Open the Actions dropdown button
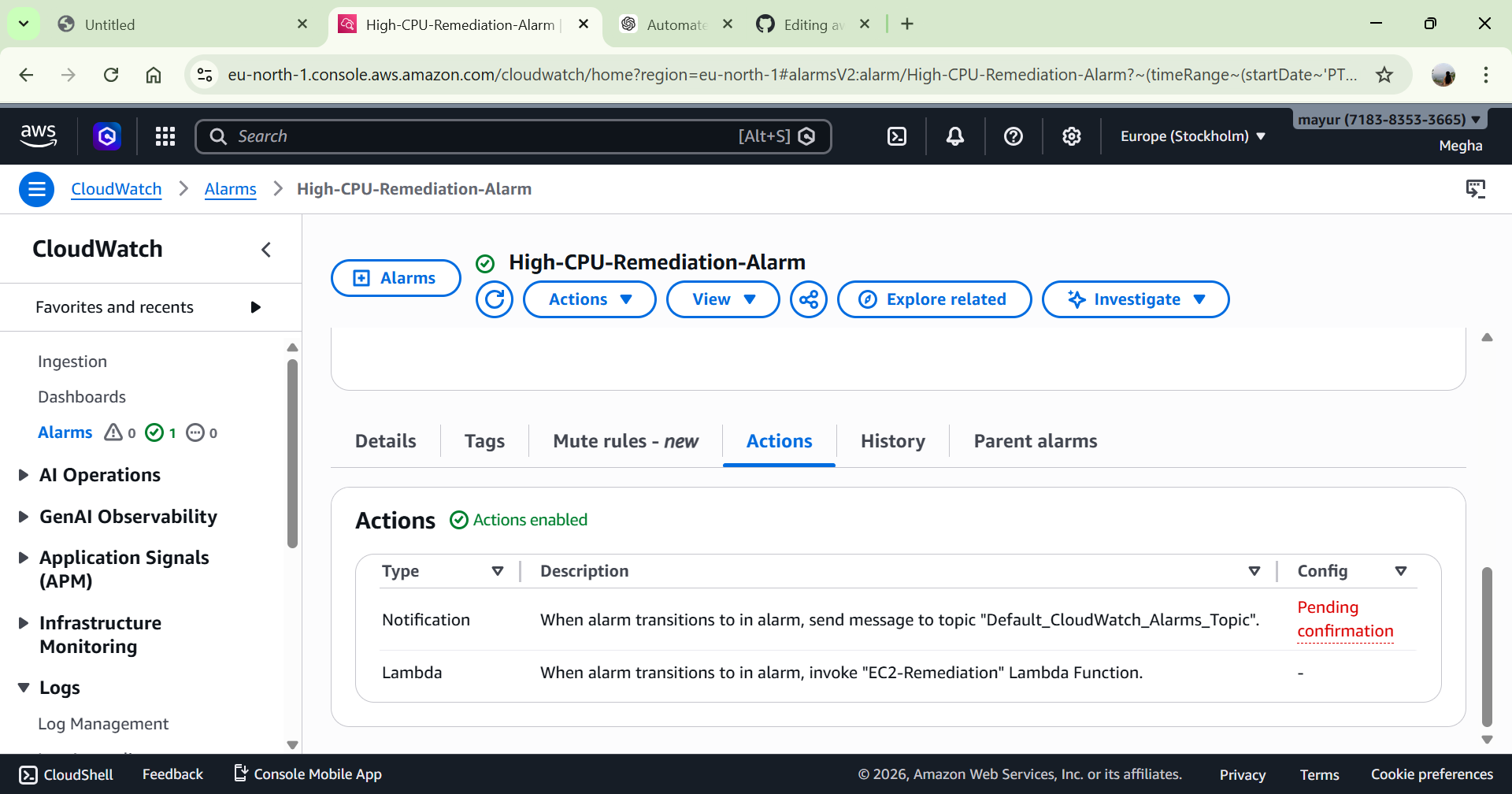The width and height of the screenshot is (1512, 794). pos(589,299)
